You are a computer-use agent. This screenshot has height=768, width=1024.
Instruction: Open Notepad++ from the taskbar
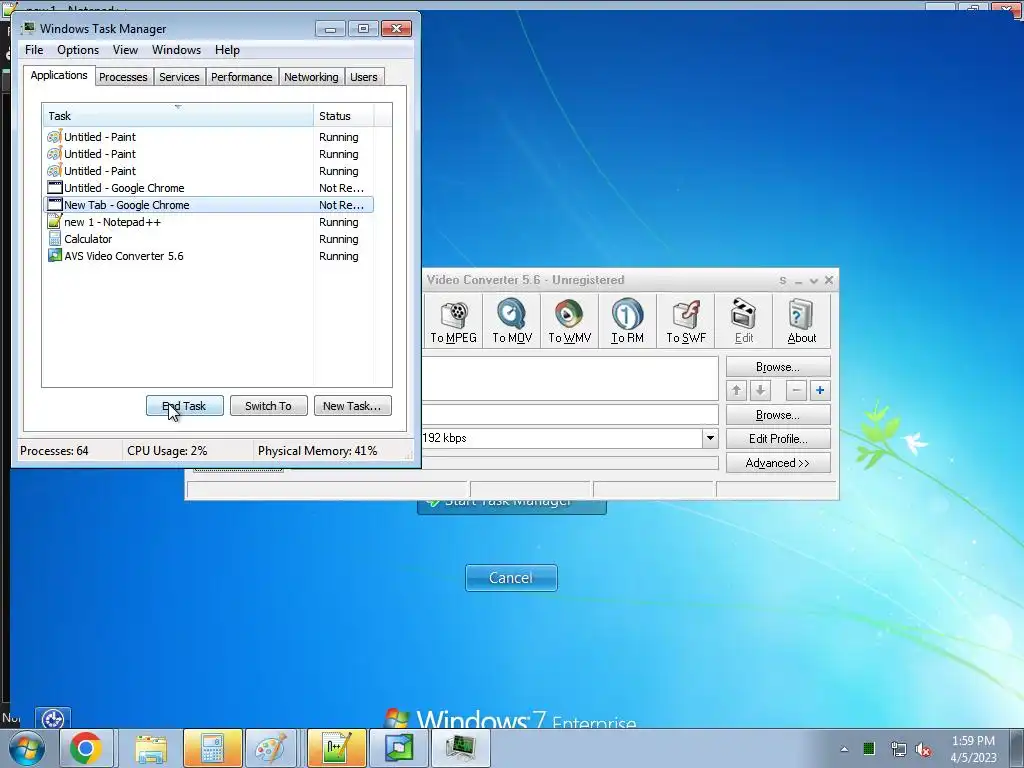(x=337, y=748)
